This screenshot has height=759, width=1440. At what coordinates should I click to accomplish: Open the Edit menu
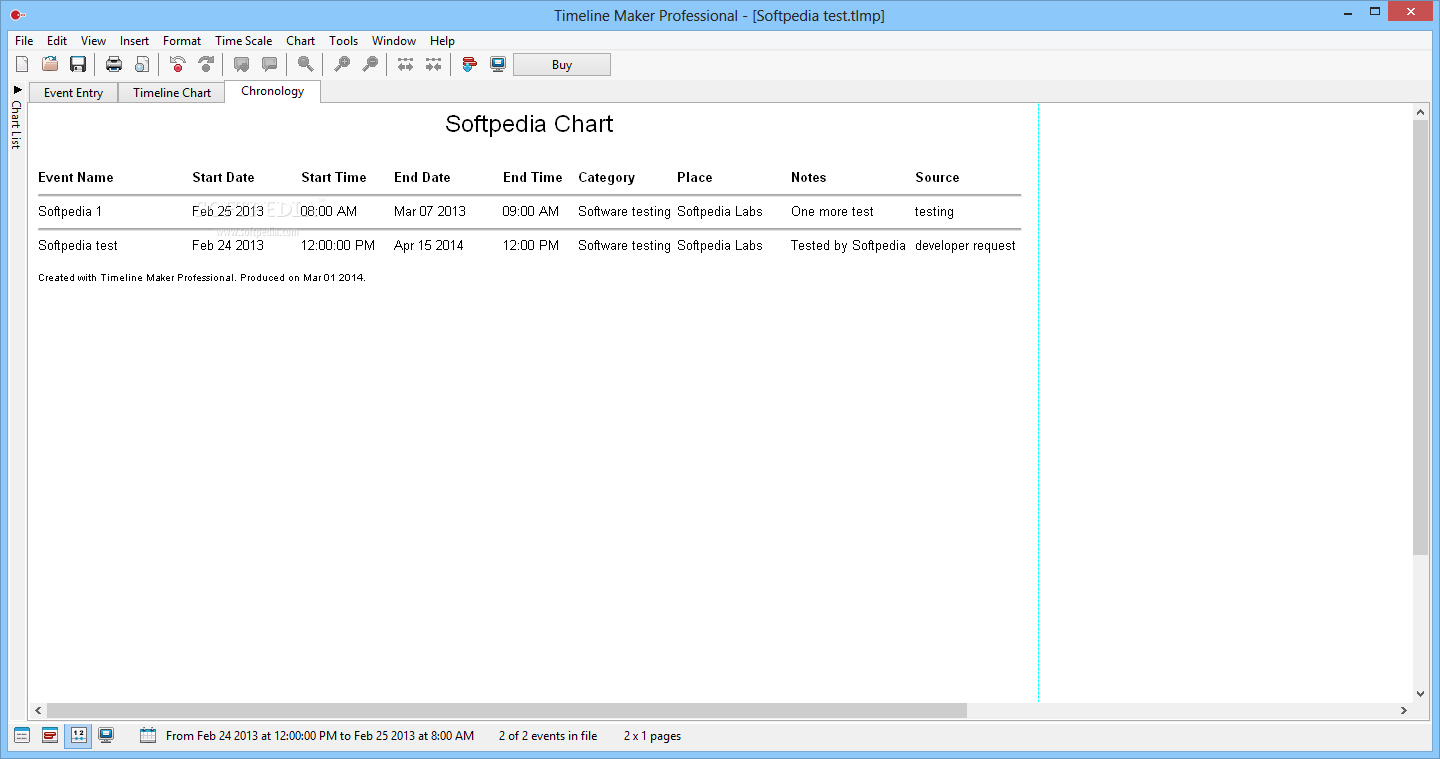coord(57,41)
